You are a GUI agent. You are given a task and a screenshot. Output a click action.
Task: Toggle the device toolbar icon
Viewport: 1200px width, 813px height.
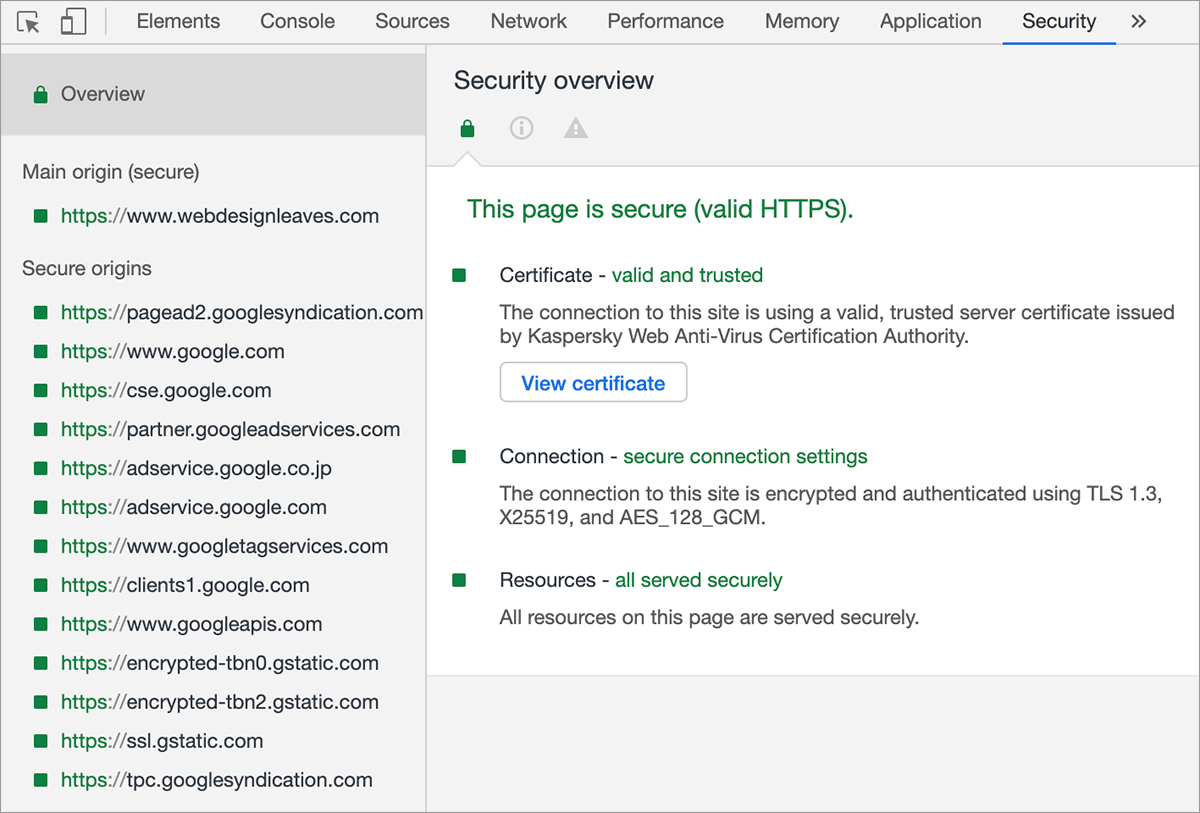(x=73, y=22)
